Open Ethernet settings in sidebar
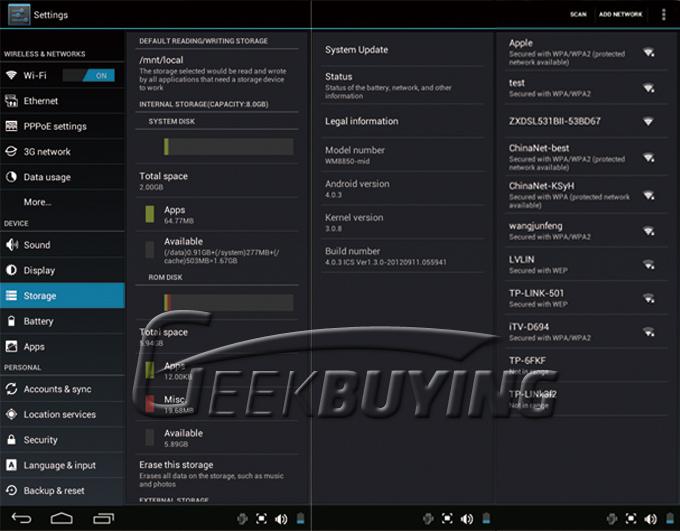 [x=62, y=101]
